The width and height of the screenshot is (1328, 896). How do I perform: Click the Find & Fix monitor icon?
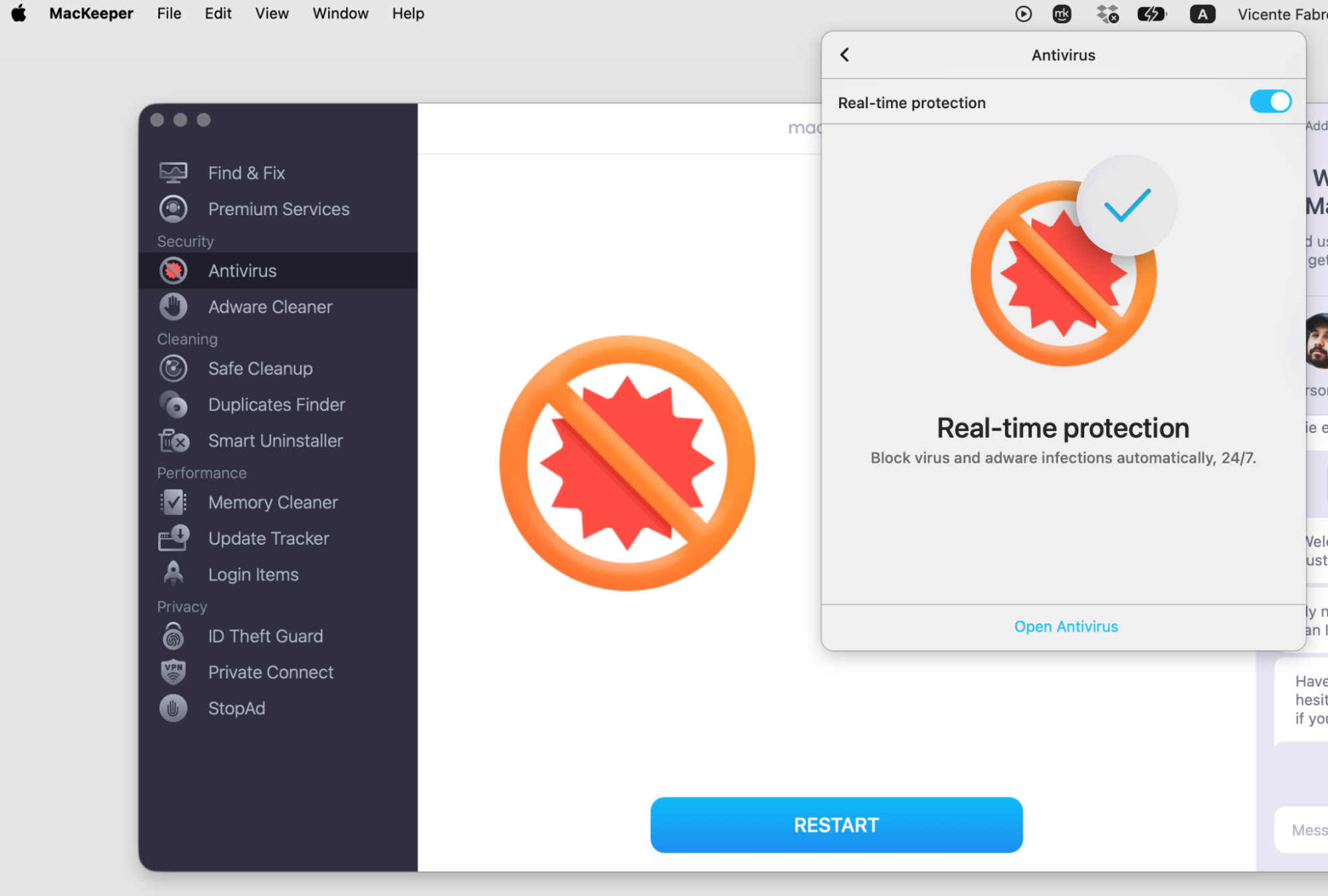click(173, 173)
